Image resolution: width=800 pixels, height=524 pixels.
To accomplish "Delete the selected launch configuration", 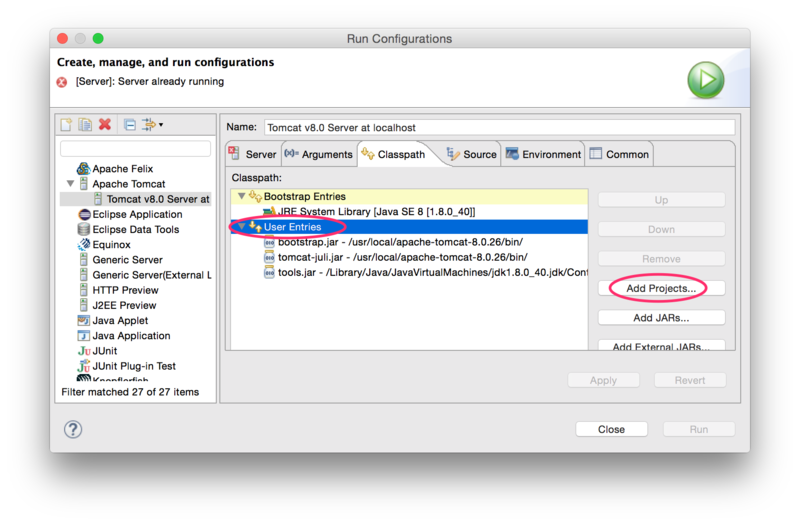I will click(105, 124).
